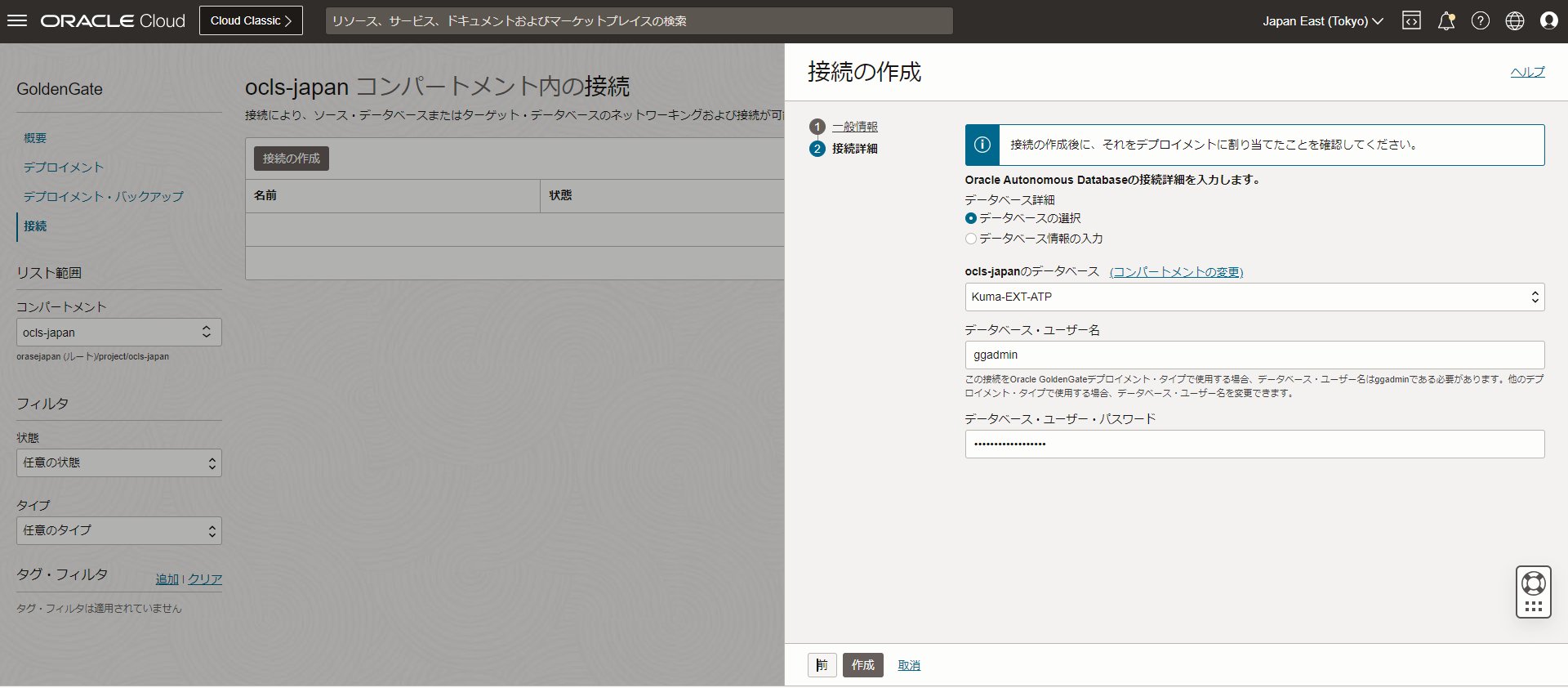This screenshot has height=688, width=1568.
Task: Click the 前 previous button
Action: [x=822, y=665]
